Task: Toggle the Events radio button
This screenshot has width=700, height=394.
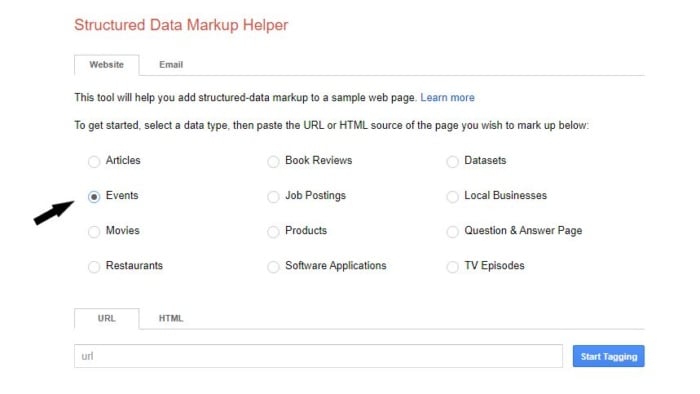Action: point(94,196)
